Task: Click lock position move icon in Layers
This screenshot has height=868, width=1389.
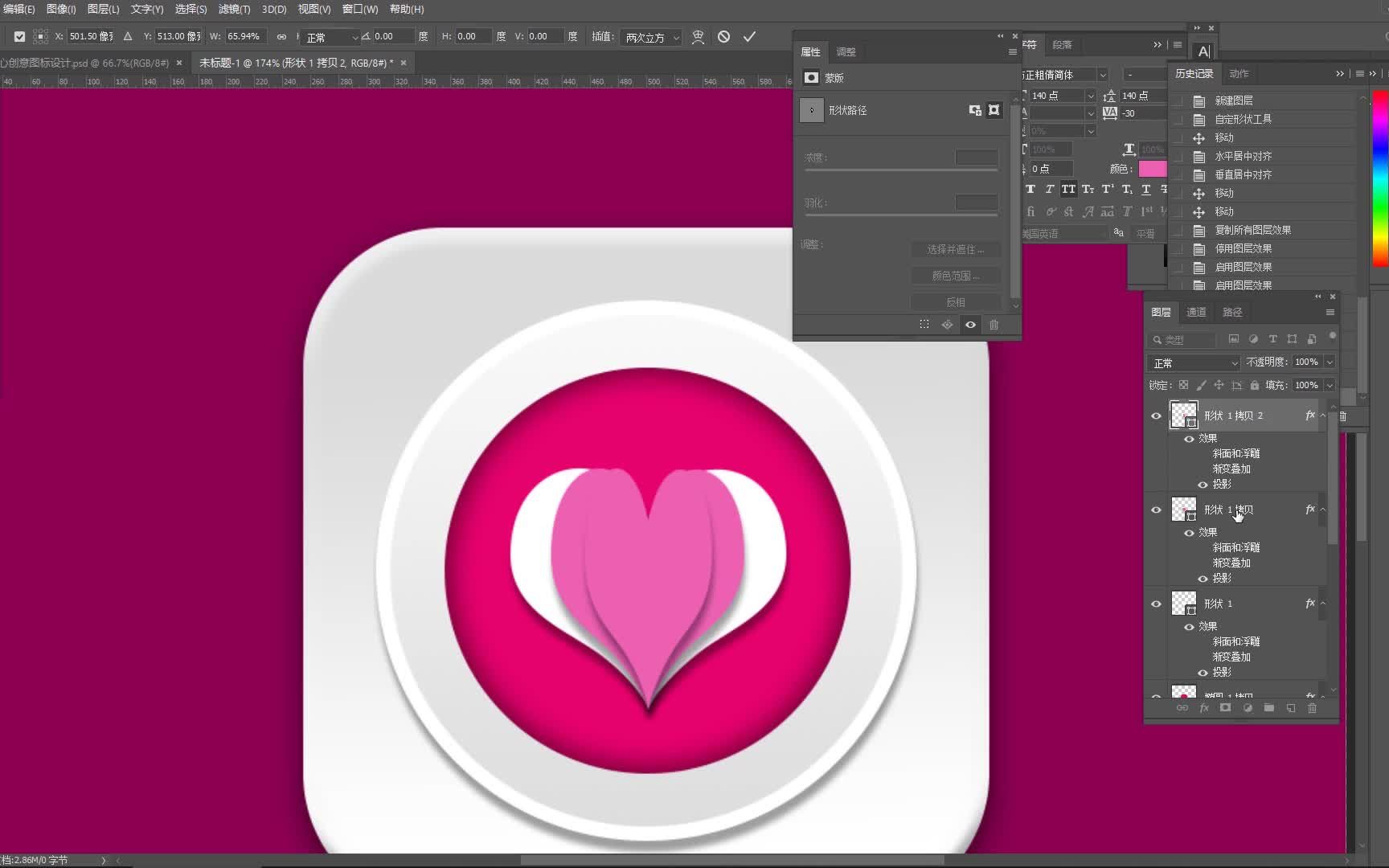Action: pyautogui.click(x=1219, y=386)
